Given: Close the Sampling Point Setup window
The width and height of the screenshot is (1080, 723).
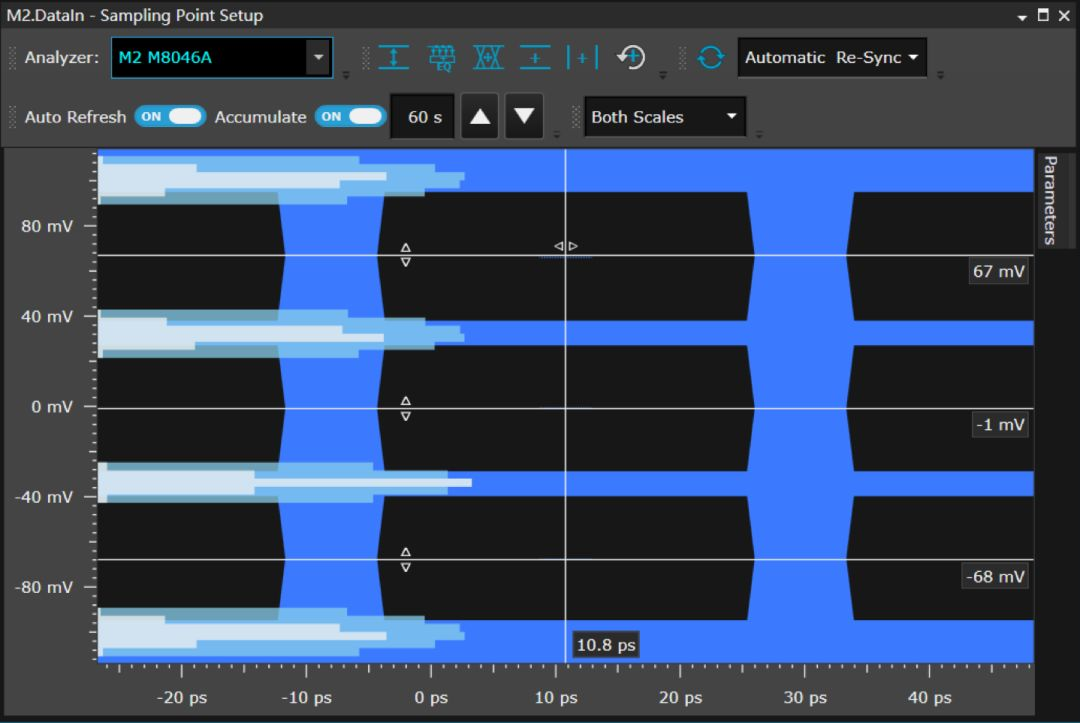Looking at the screenshot, I should tap(1064, 15).
